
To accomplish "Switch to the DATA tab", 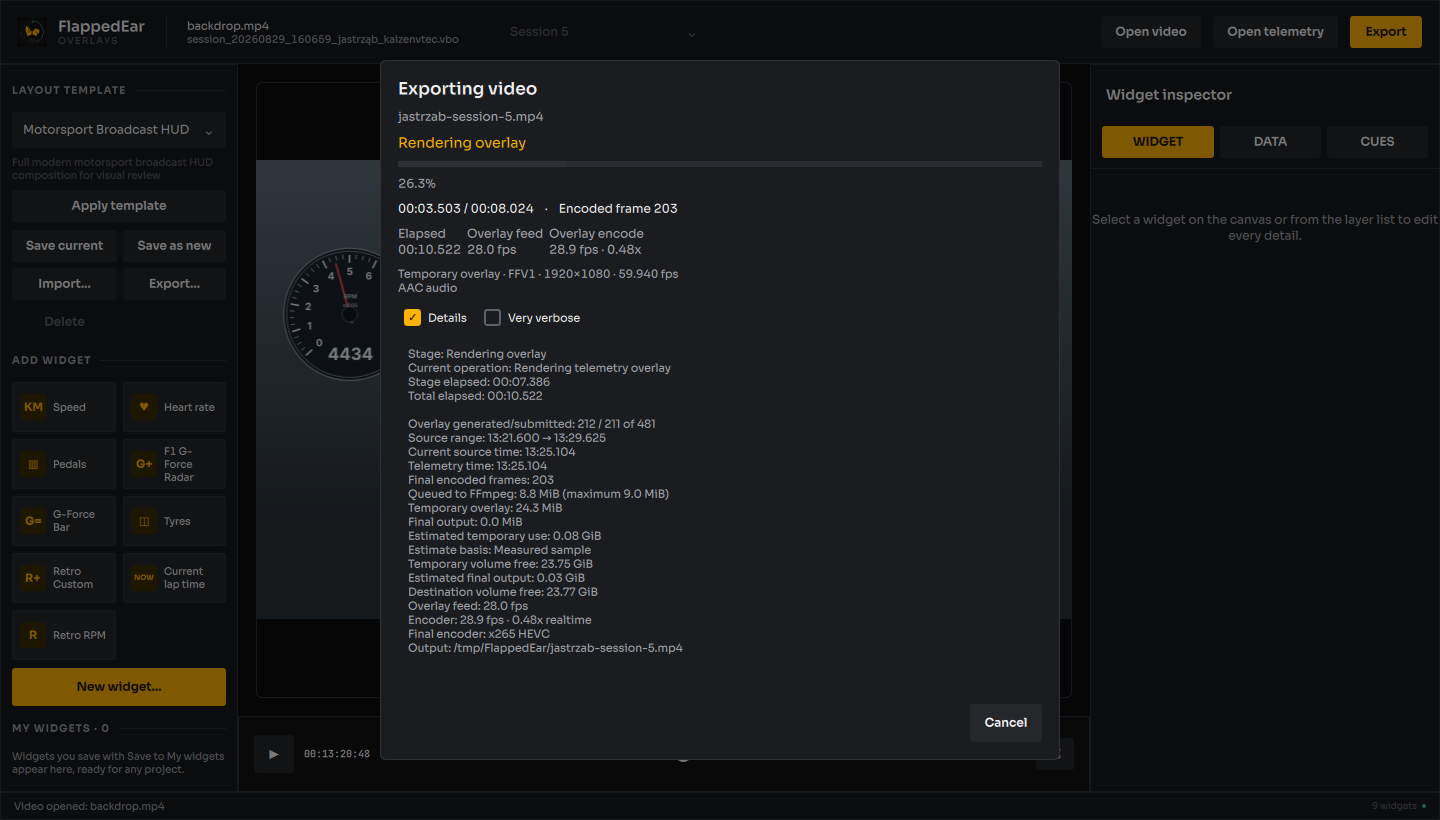I will click(1270, 142).
